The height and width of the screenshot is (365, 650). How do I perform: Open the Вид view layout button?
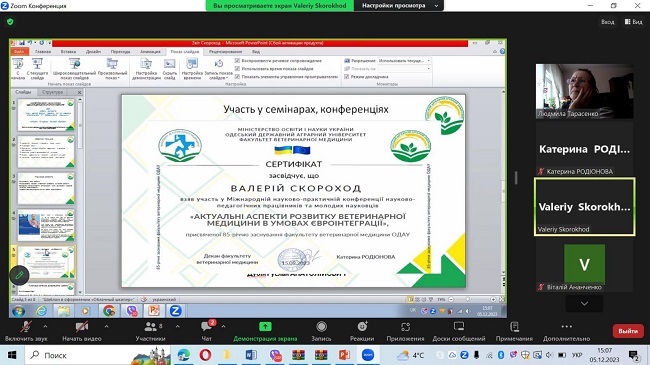(x=633, y=22)
